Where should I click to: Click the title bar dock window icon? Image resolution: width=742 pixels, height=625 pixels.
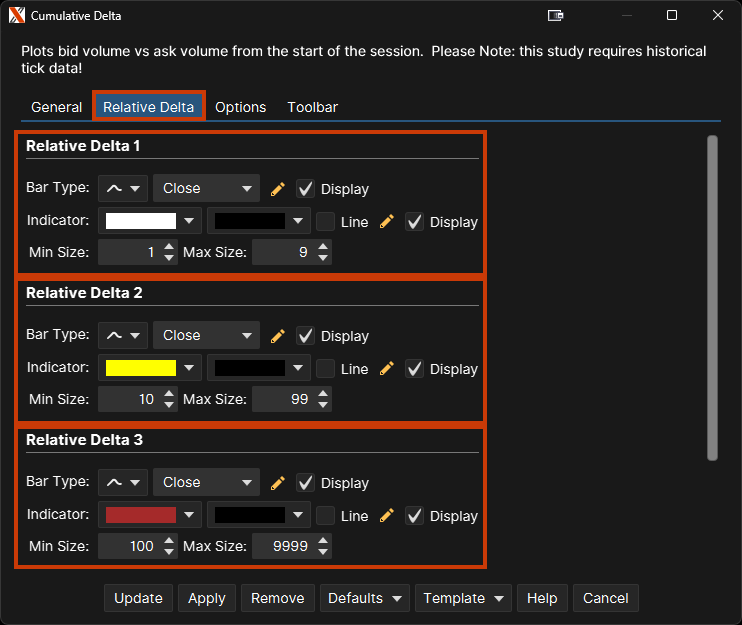tap(556, 16)
